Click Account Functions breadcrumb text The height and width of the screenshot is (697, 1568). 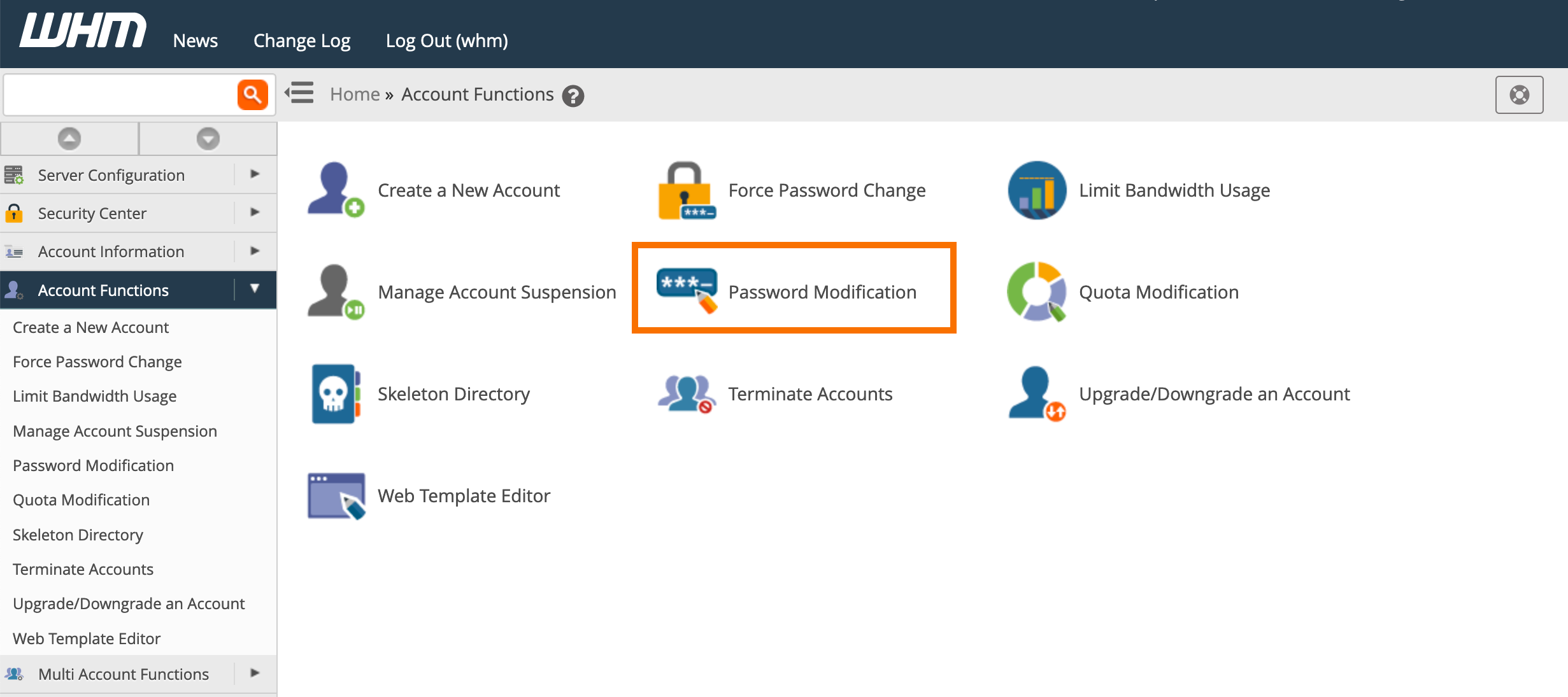tap(478, 94)
